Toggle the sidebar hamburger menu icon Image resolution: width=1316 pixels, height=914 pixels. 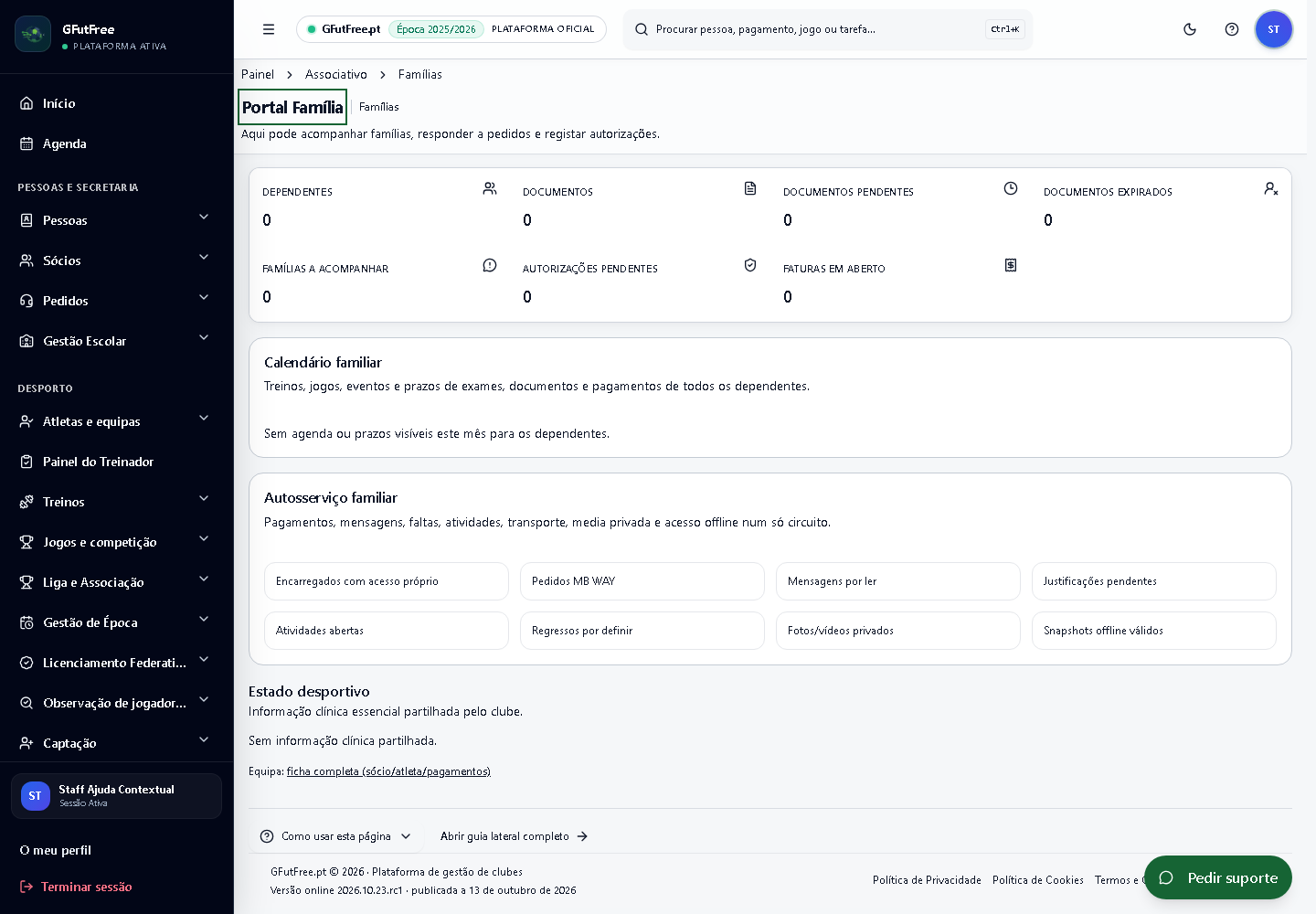tap(269, 29)
